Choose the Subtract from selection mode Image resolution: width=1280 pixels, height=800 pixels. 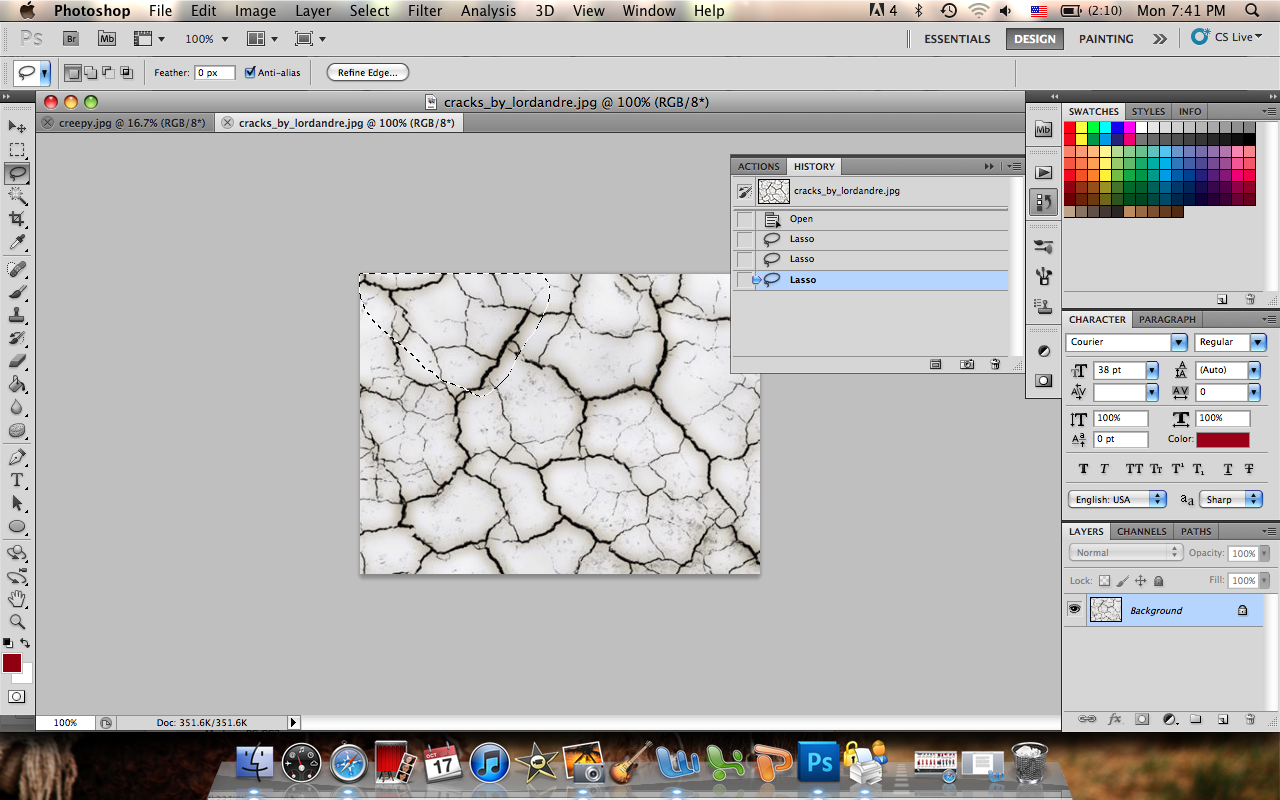point(109,72)
